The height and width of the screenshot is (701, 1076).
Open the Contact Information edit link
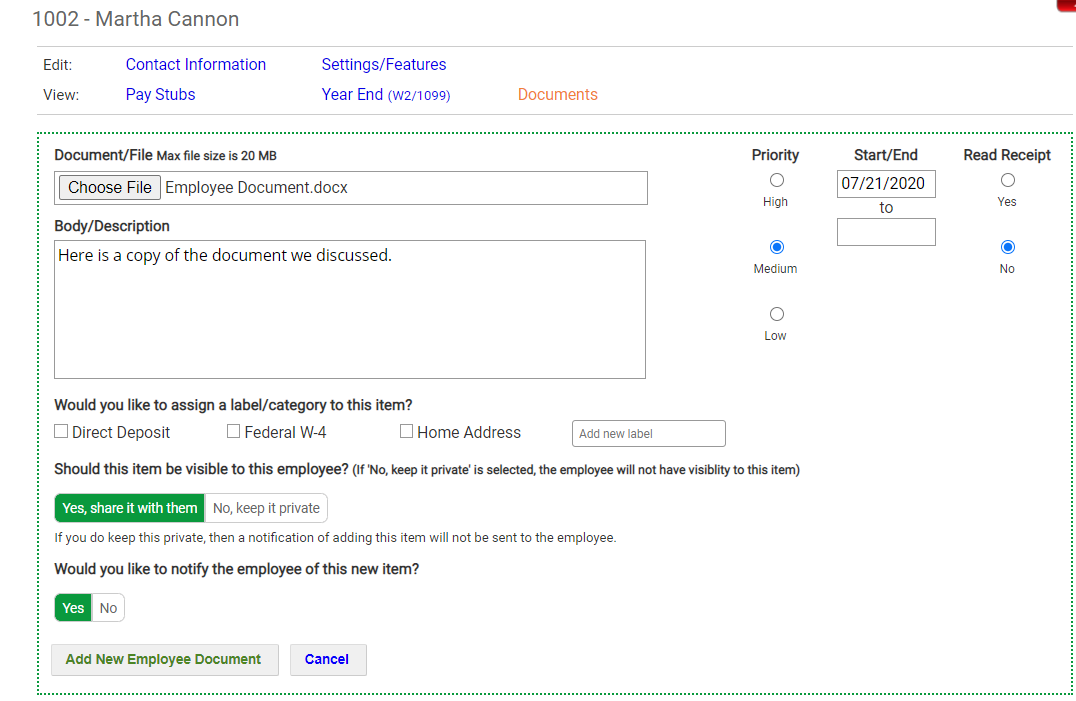coord(196,64)
